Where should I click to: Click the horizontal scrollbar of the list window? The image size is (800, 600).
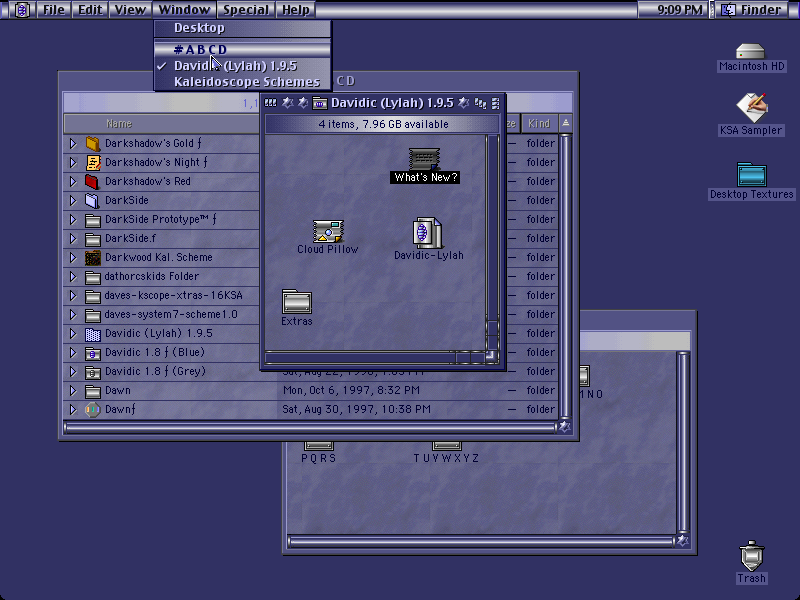click(310, 428)
